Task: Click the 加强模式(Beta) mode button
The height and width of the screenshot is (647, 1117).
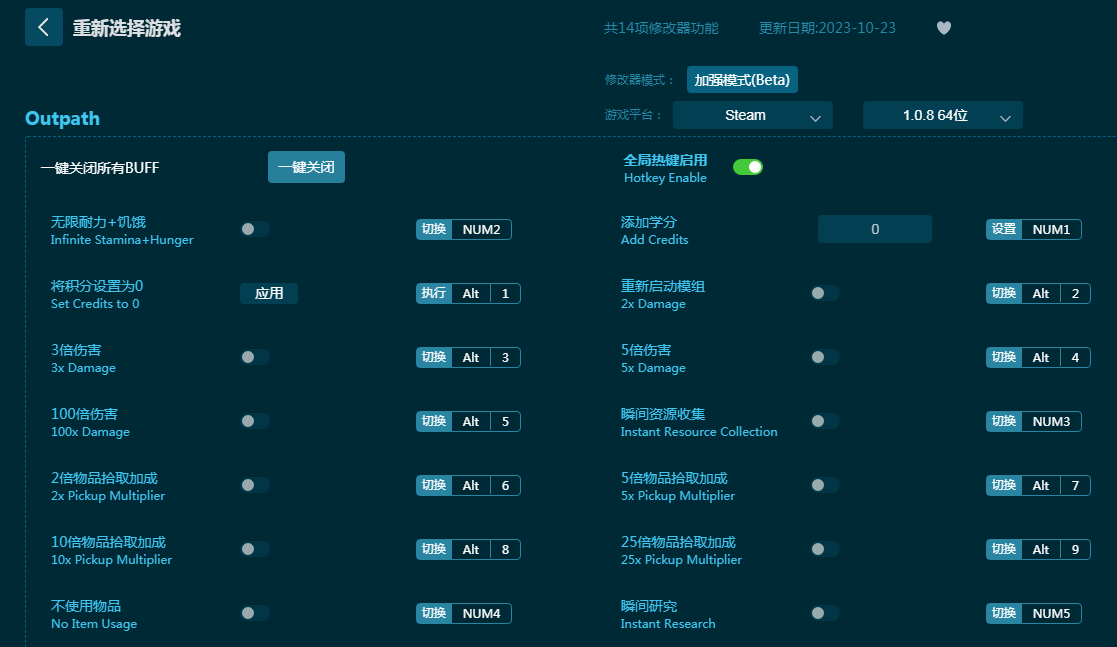Action: [742, 80]
